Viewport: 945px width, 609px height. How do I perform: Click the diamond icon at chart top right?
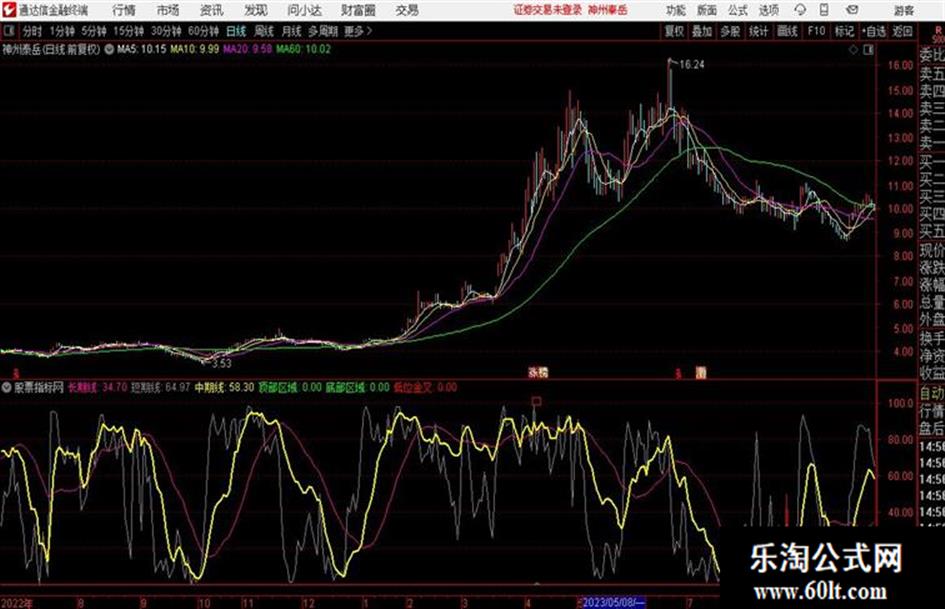tap(853, 50)
